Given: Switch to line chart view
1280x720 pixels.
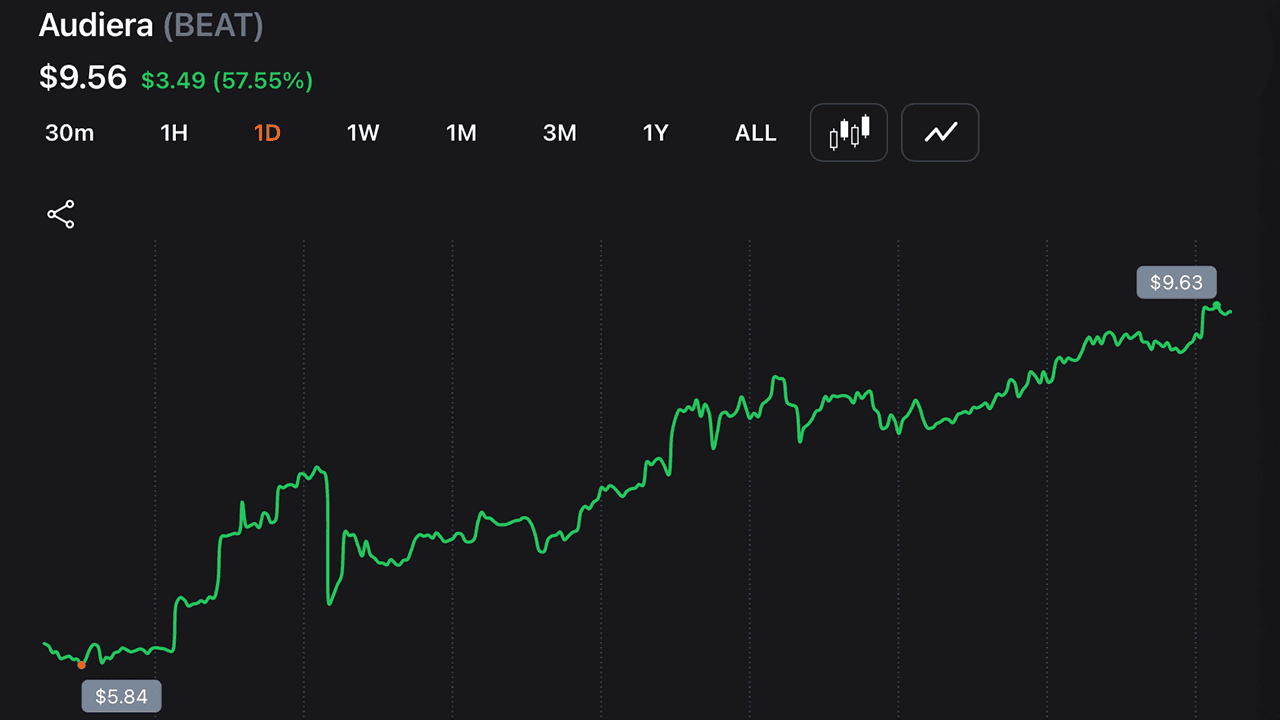Looking at the screenshot, I should pyautogui.click(x=940, y=132).
